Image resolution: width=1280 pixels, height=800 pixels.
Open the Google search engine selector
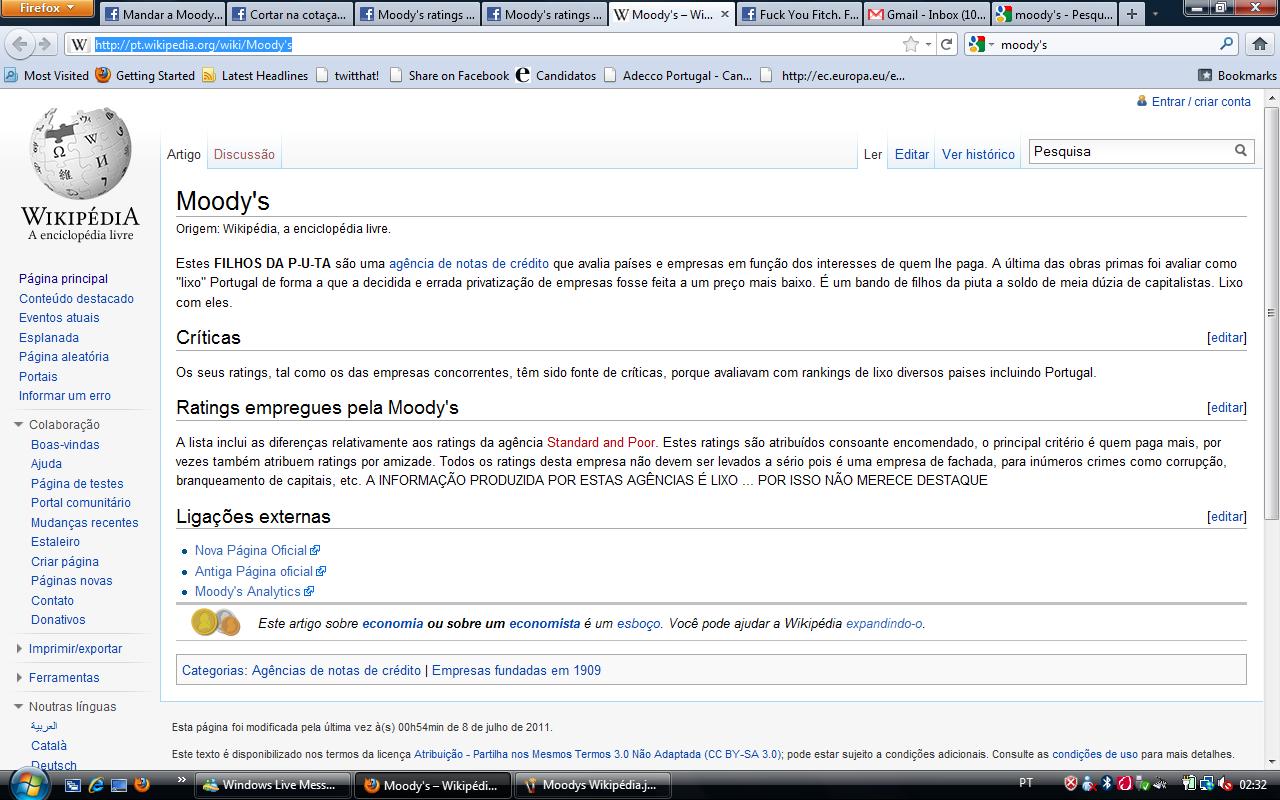(x=981, y=44)
